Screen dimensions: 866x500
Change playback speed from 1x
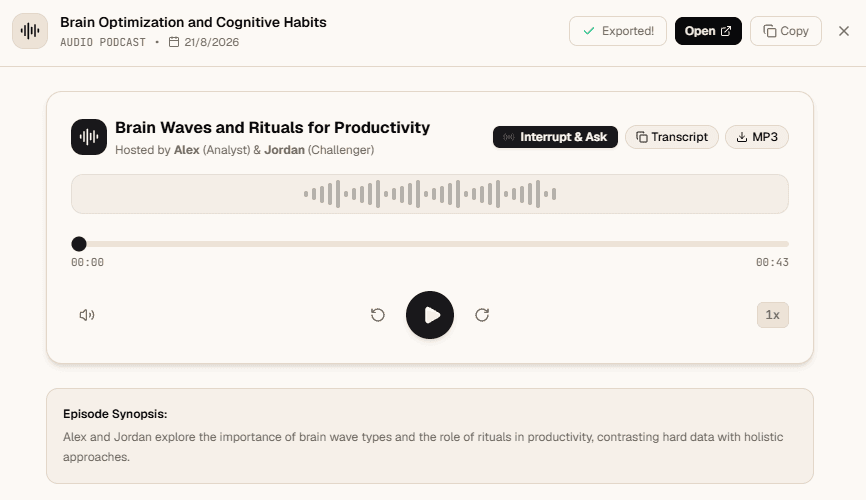773,315
